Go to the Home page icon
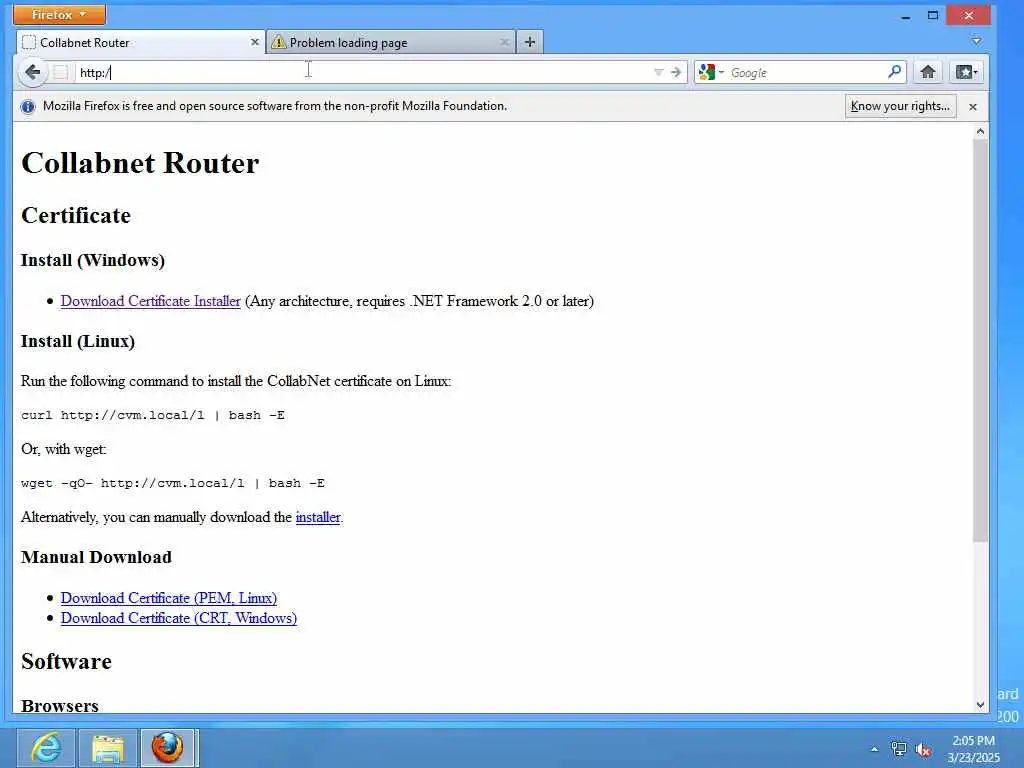1024x768 pixels. tap(927, 72)
